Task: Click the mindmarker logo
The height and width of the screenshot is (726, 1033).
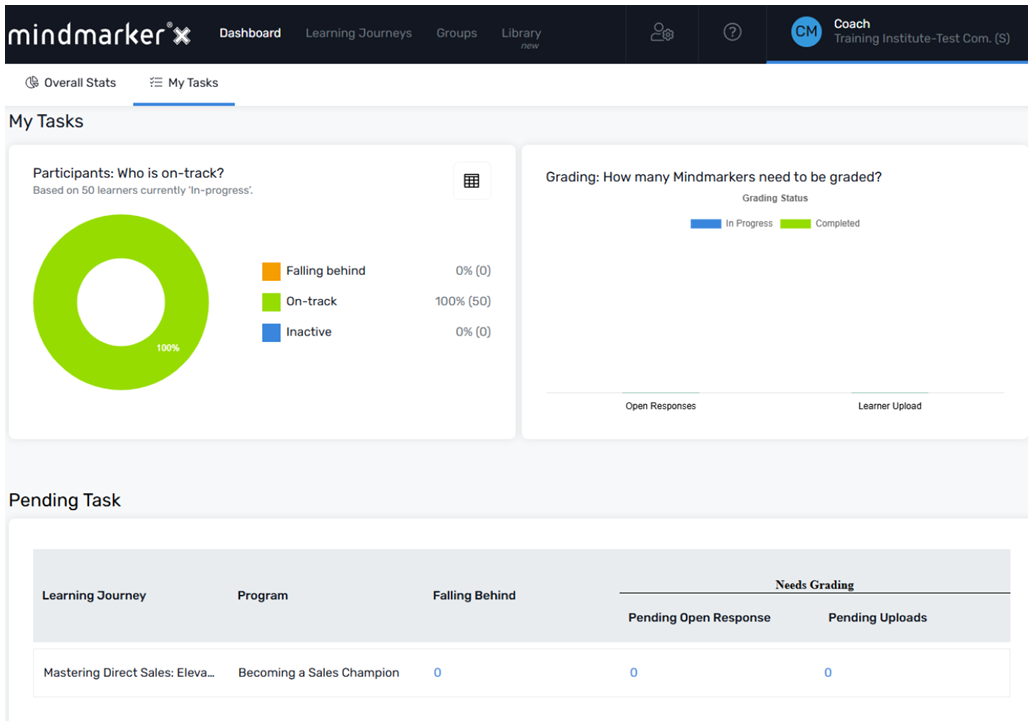Action: 99,34
